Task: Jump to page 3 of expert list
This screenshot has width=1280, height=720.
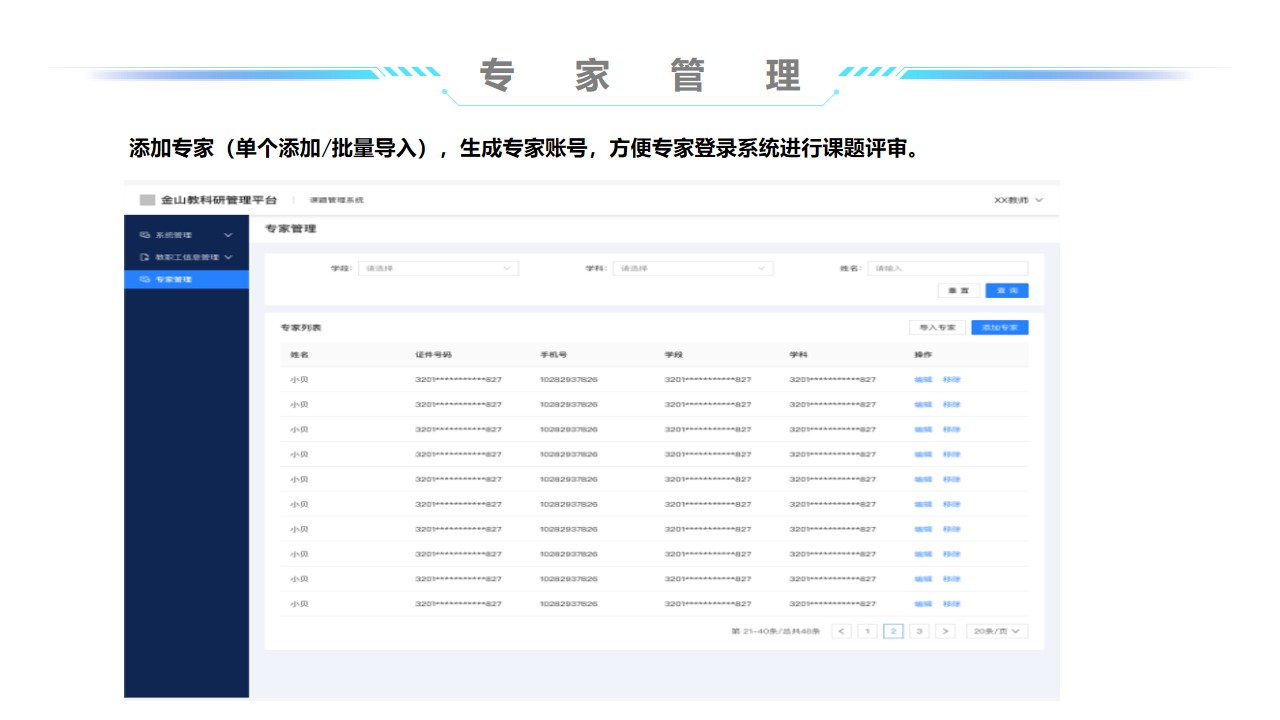Action: click(919, 631)
